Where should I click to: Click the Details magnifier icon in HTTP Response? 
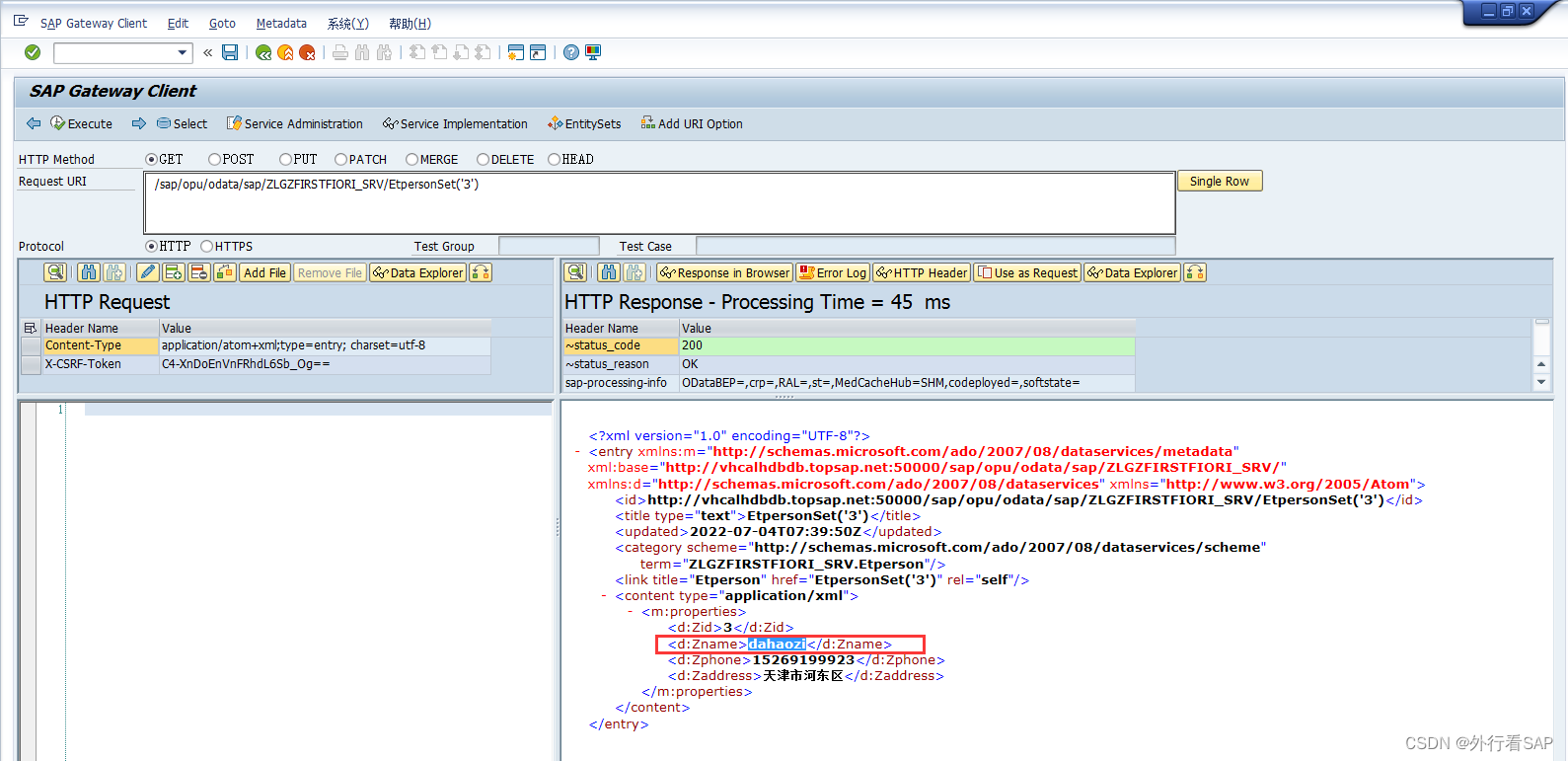point(576,272)
